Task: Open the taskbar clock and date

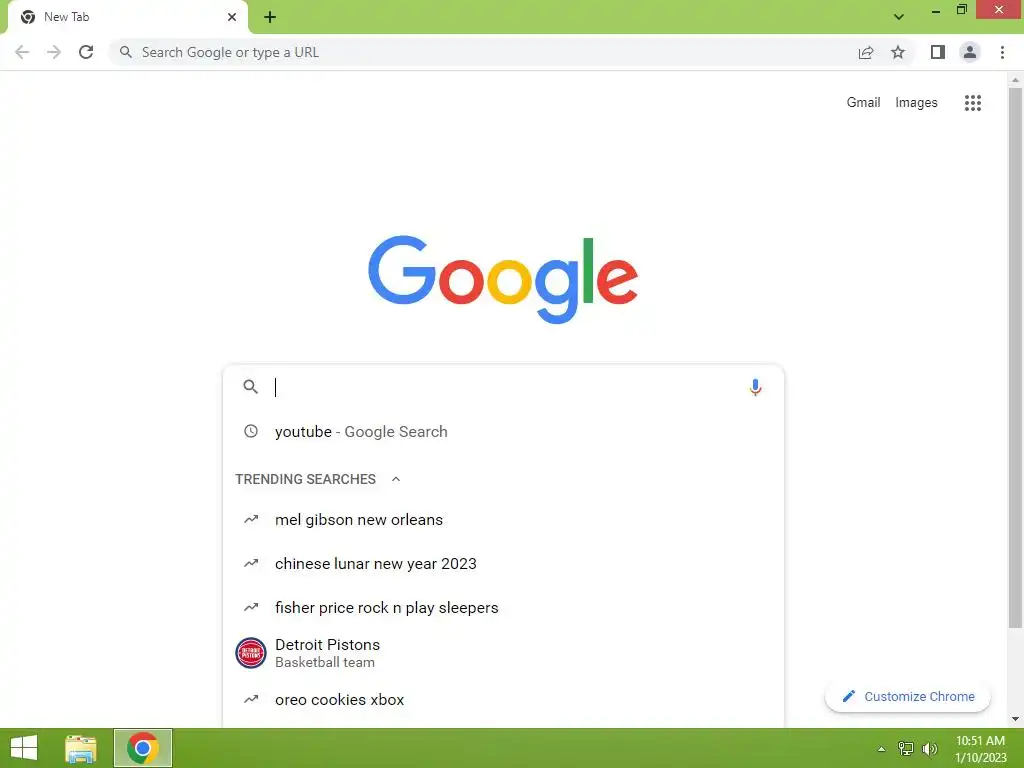Action: point(980,749)
